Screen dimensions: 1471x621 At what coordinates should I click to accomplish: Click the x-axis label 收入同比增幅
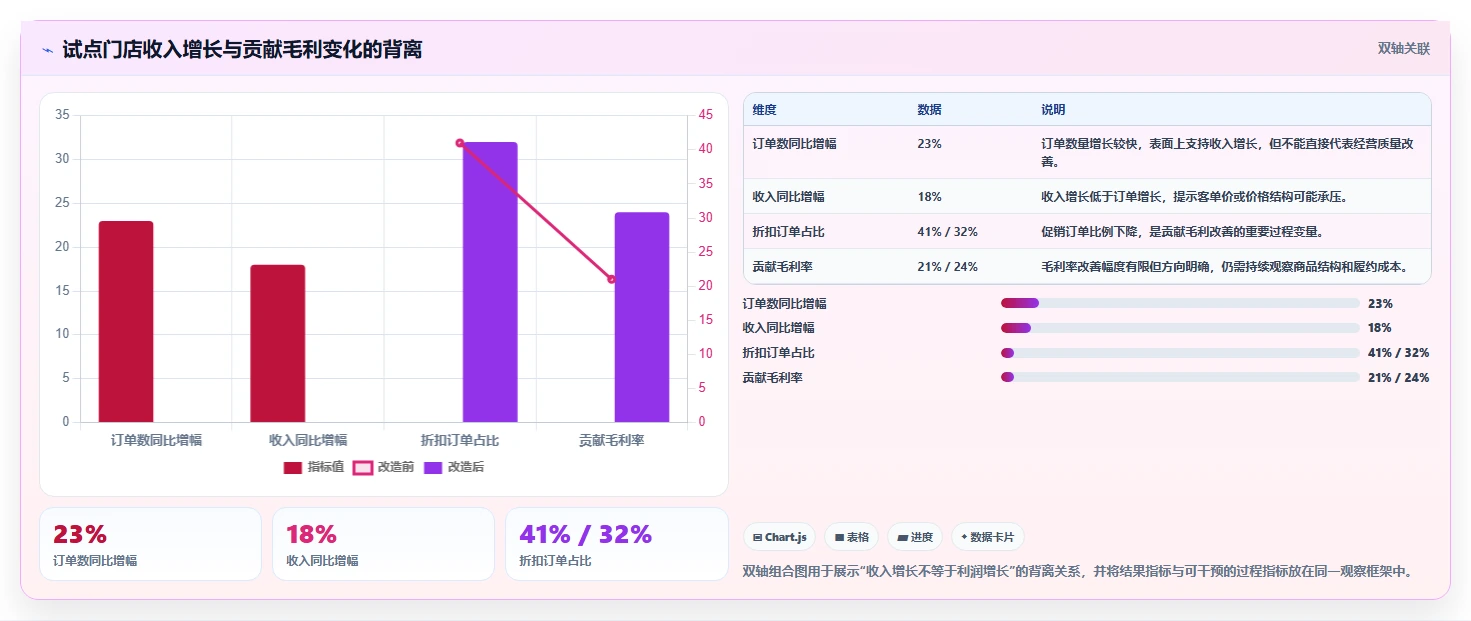(308, 440)
